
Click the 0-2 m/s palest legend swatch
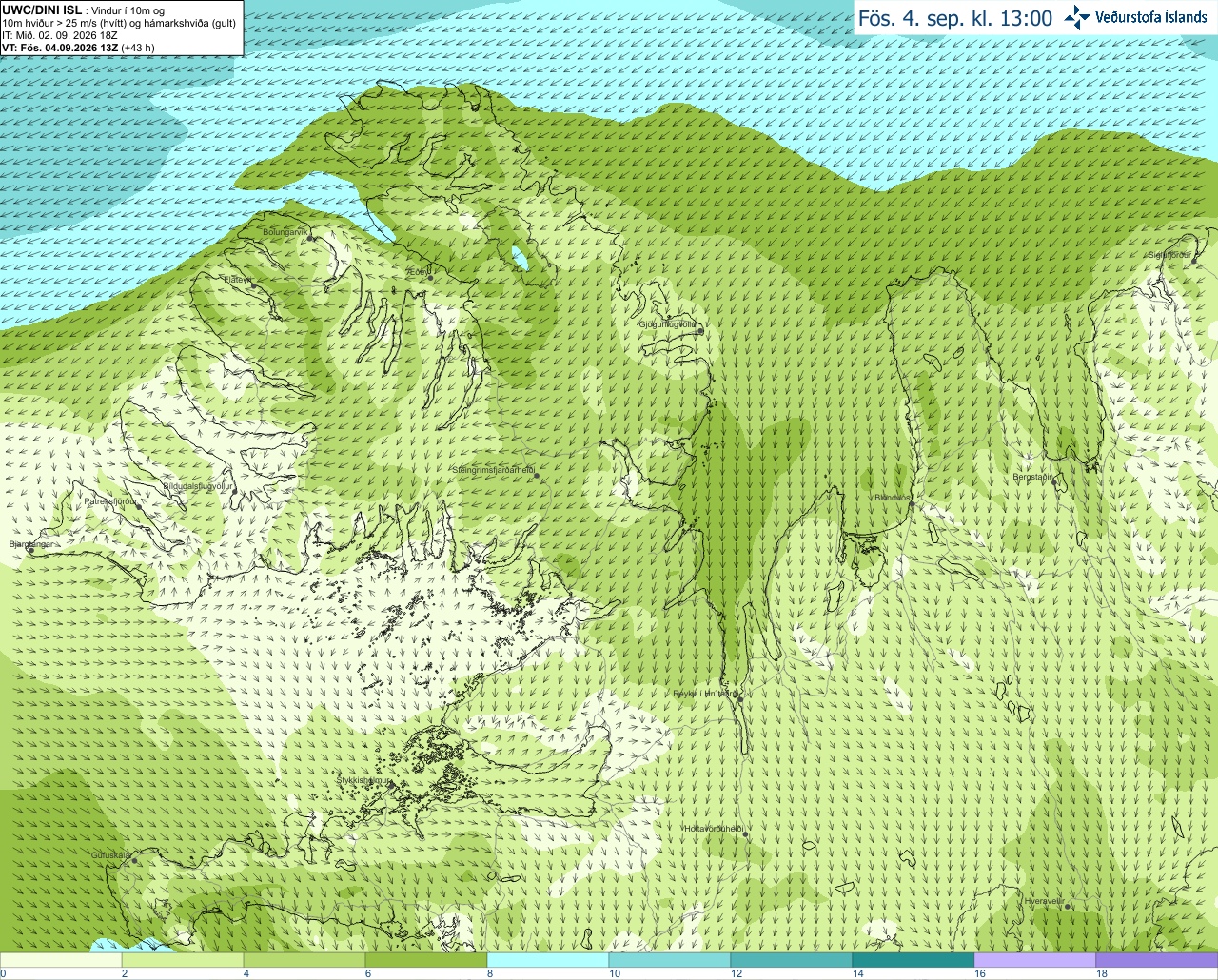click(x=61, y=960)
